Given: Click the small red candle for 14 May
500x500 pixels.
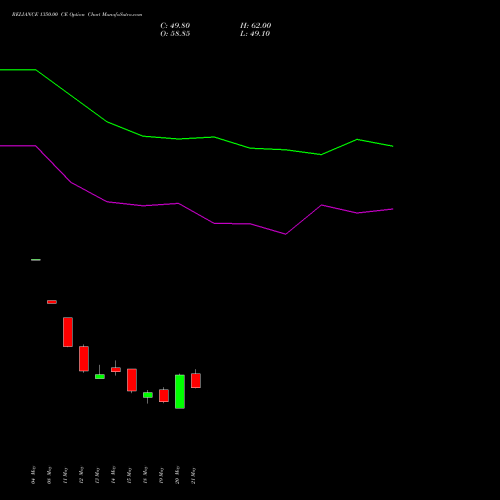Looking at the screenshot, I should click(116, 369).
